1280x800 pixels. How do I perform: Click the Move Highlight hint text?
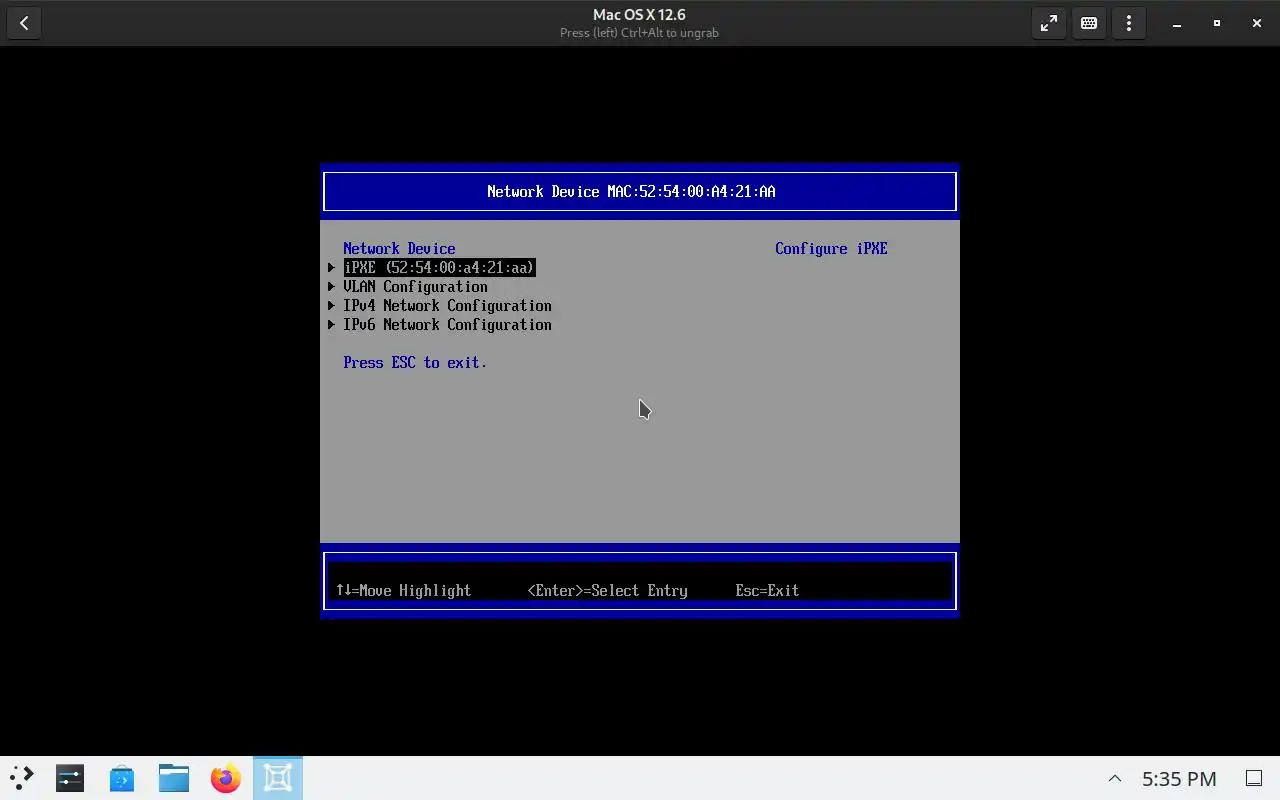pos(403,591)
